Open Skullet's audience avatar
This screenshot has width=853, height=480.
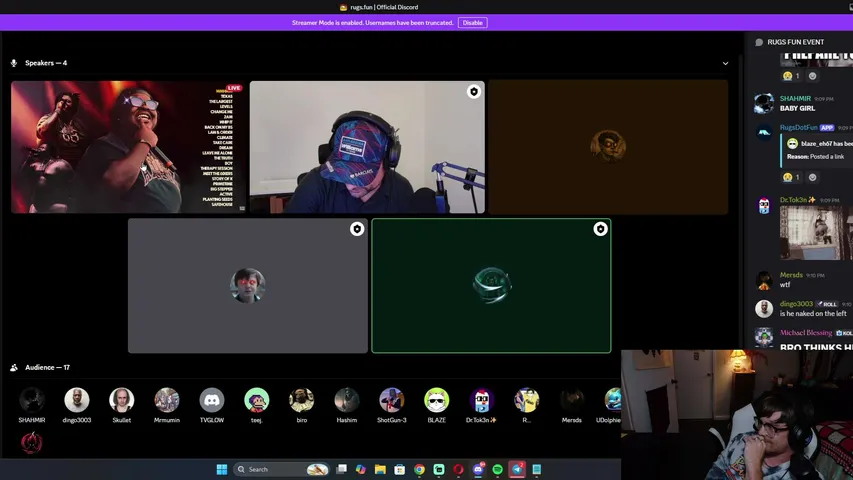121,400
